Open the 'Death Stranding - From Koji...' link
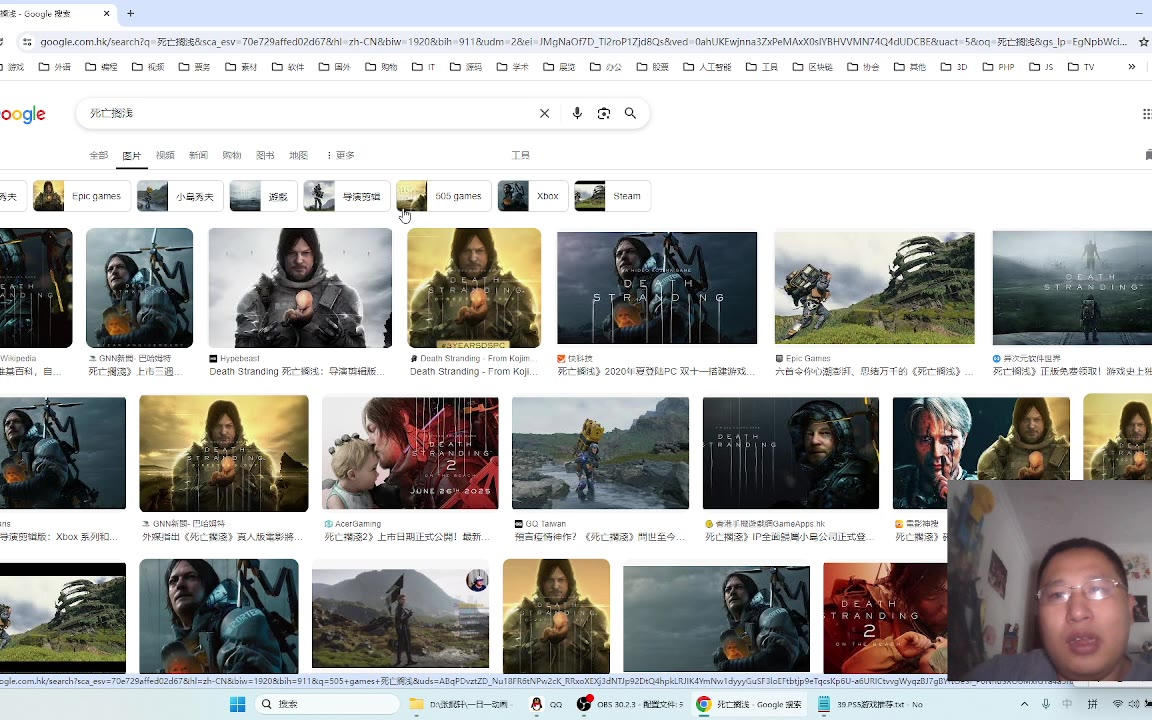This screenshot has height=720, width=1152. click(x=474, y=372)
